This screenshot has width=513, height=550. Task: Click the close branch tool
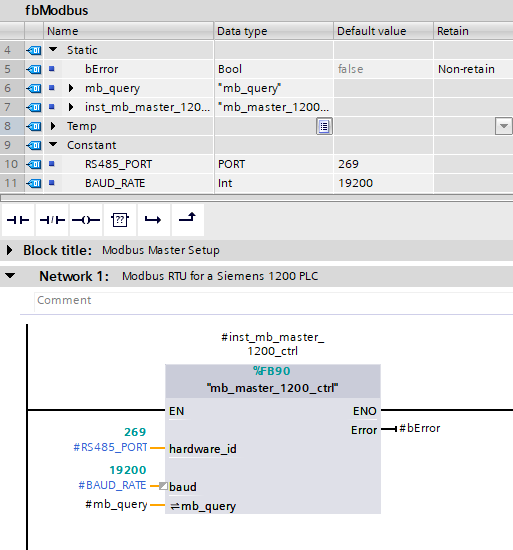[x=187, y=220]
